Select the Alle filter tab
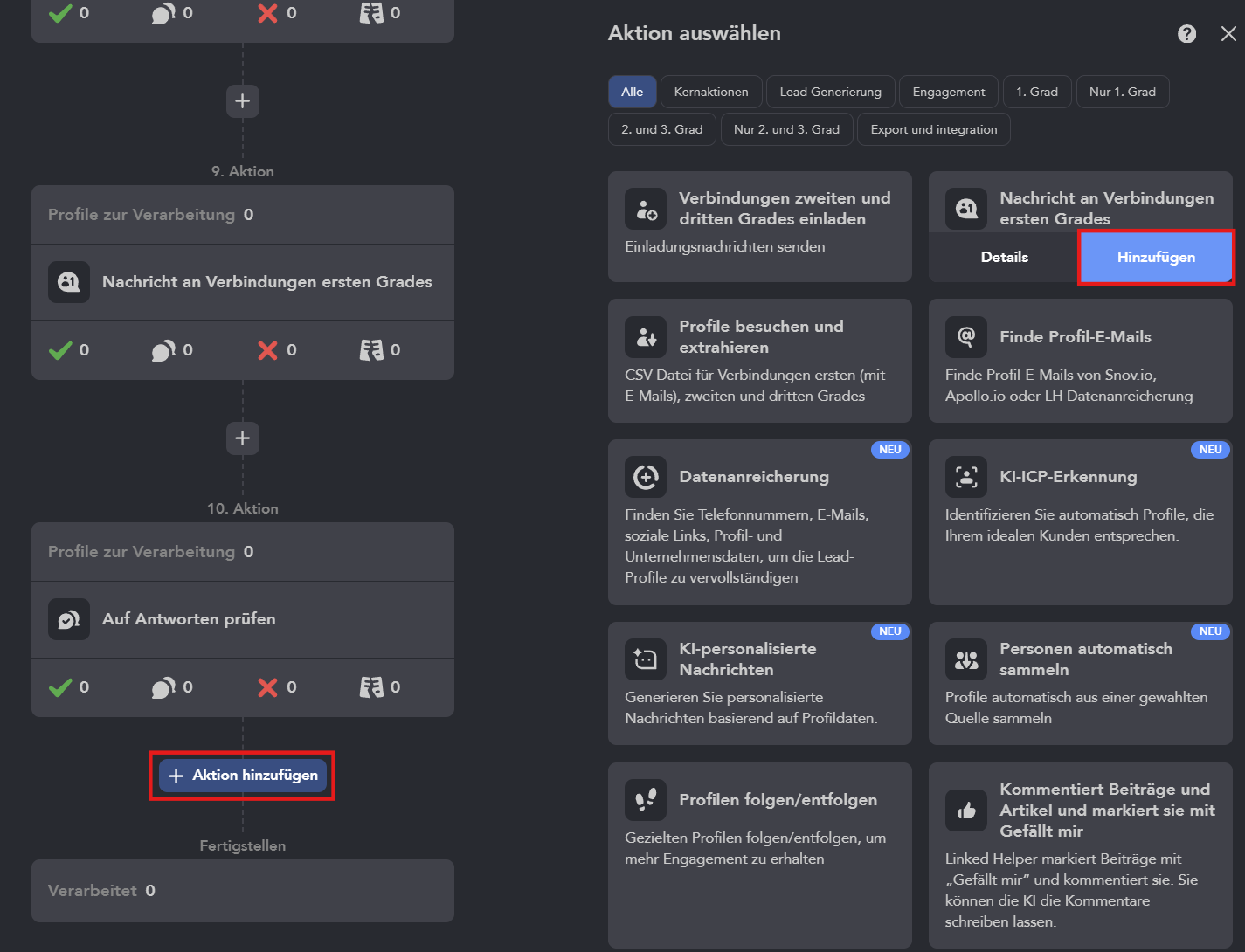 coord(633,92)
